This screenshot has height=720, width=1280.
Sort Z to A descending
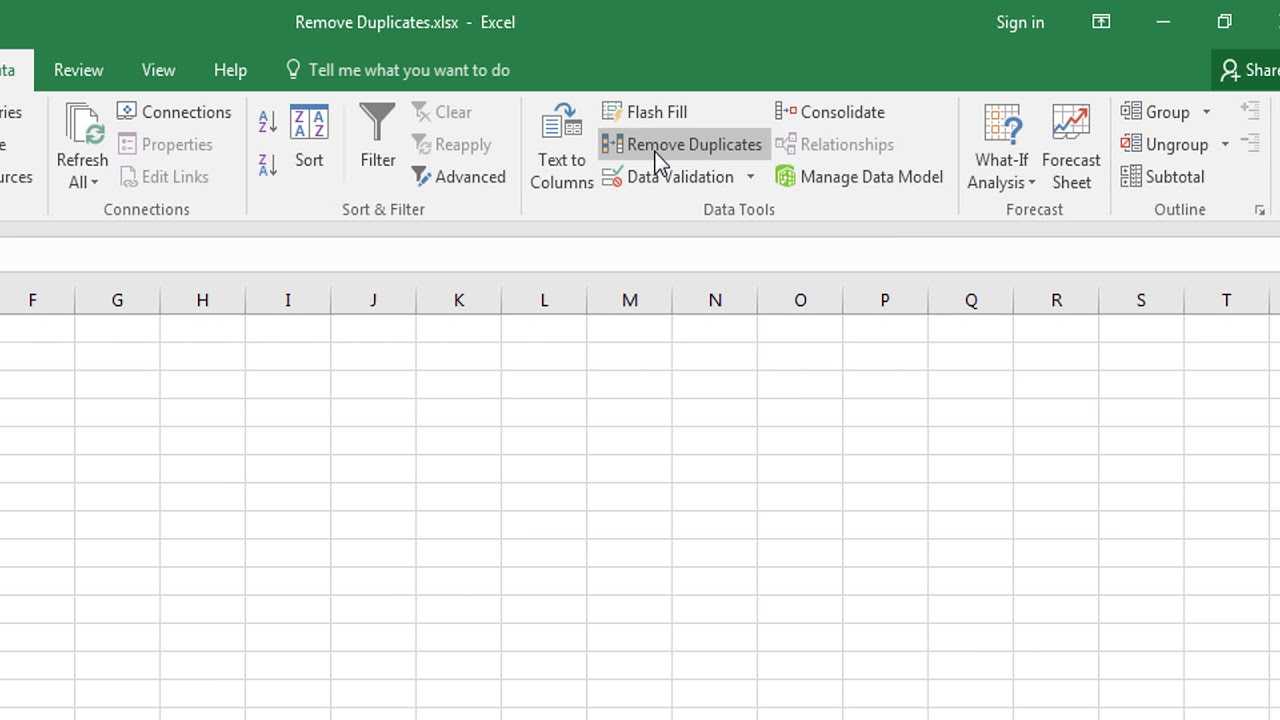[x=267, y=165]
